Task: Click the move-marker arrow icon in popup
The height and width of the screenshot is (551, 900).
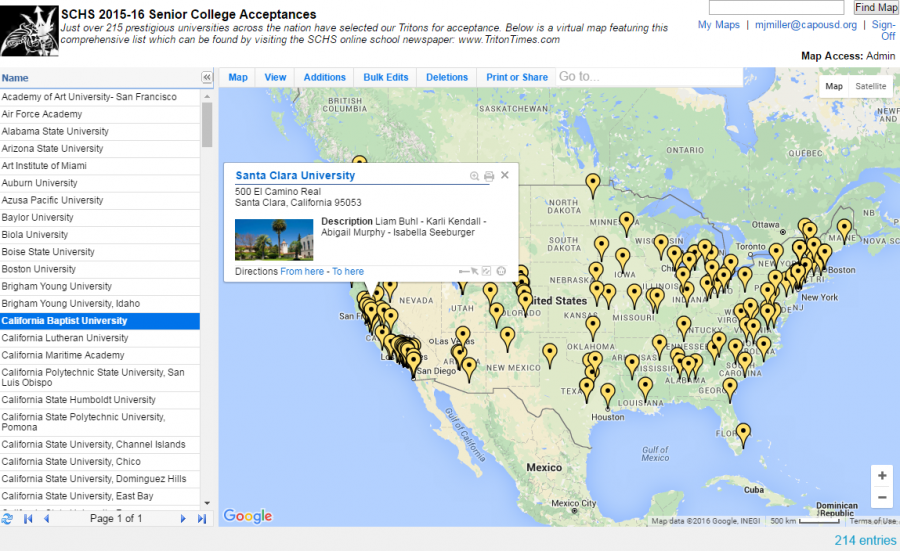Action: tap(468, 271)
